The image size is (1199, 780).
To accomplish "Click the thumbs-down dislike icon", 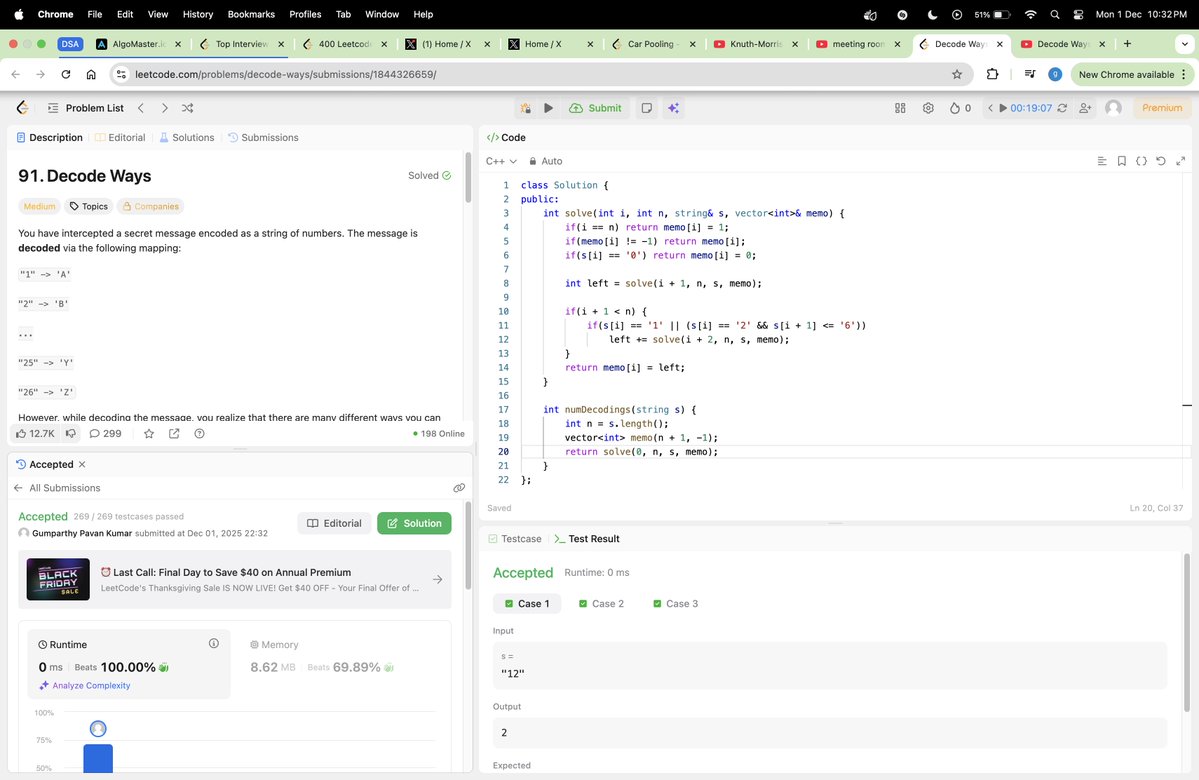I will click(71, 434).
